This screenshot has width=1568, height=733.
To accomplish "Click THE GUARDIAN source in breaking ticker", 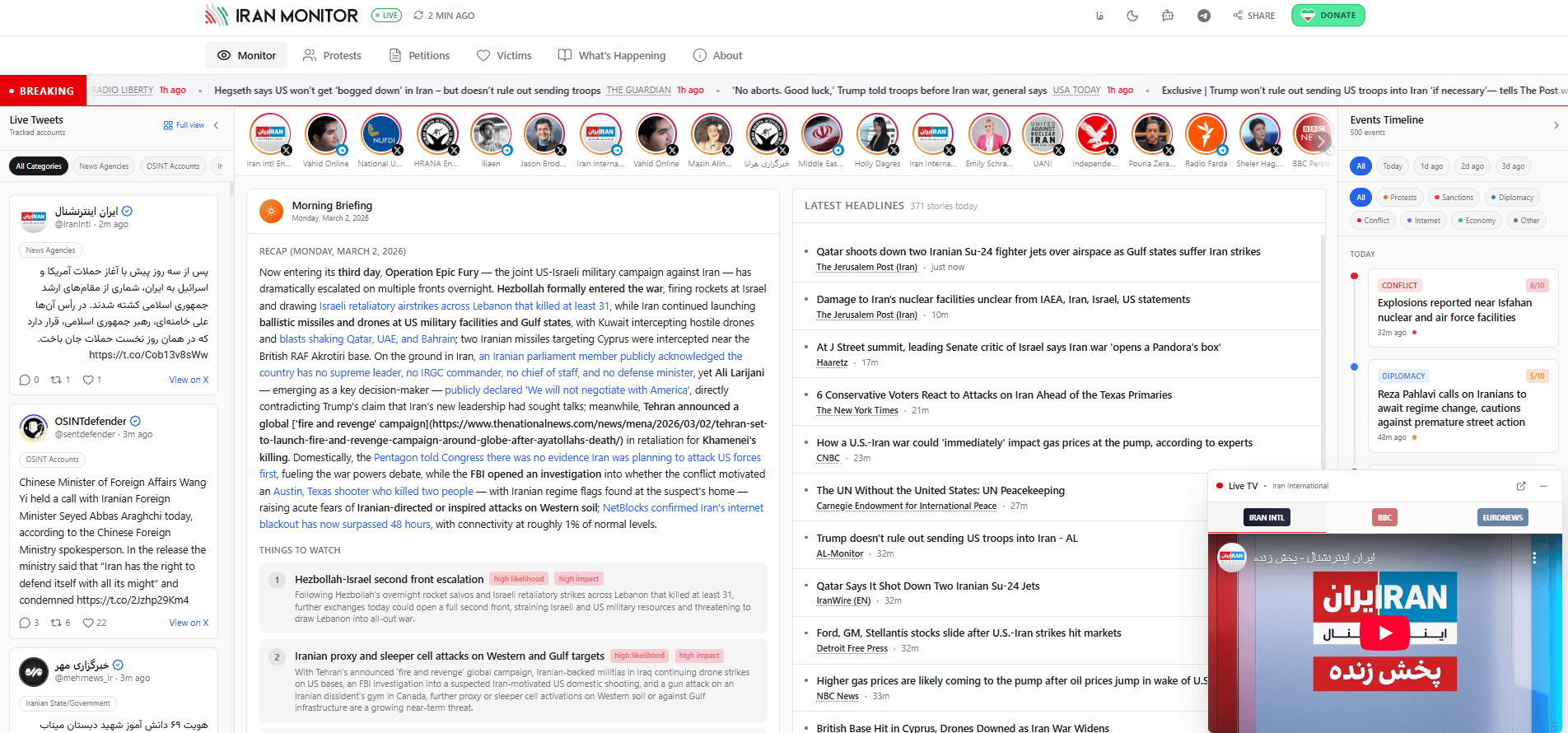I will click(638, 91).
